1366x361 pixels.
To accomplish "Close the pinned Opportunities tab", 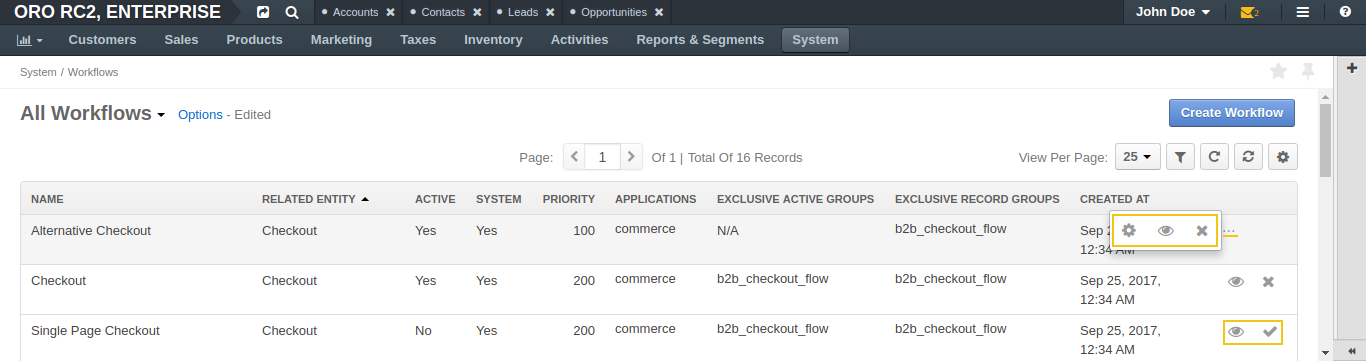I will click(658, 13).
